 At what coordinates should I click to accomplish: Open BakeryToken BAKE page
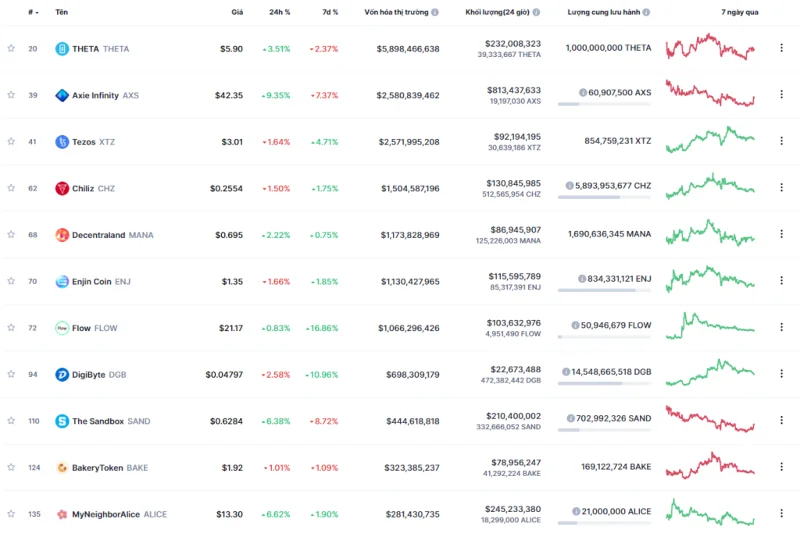110,468
